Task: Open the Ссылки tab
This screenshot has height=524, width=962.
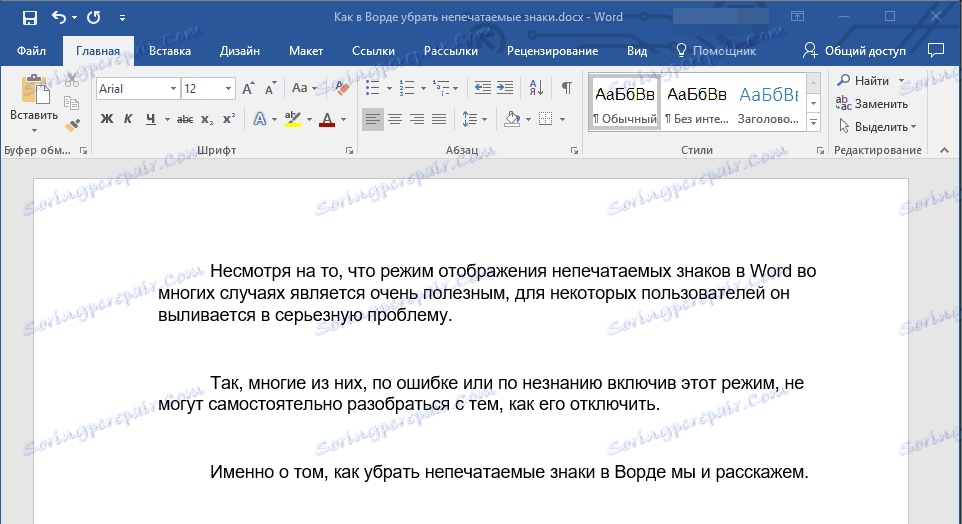Action: click(374, 51)
